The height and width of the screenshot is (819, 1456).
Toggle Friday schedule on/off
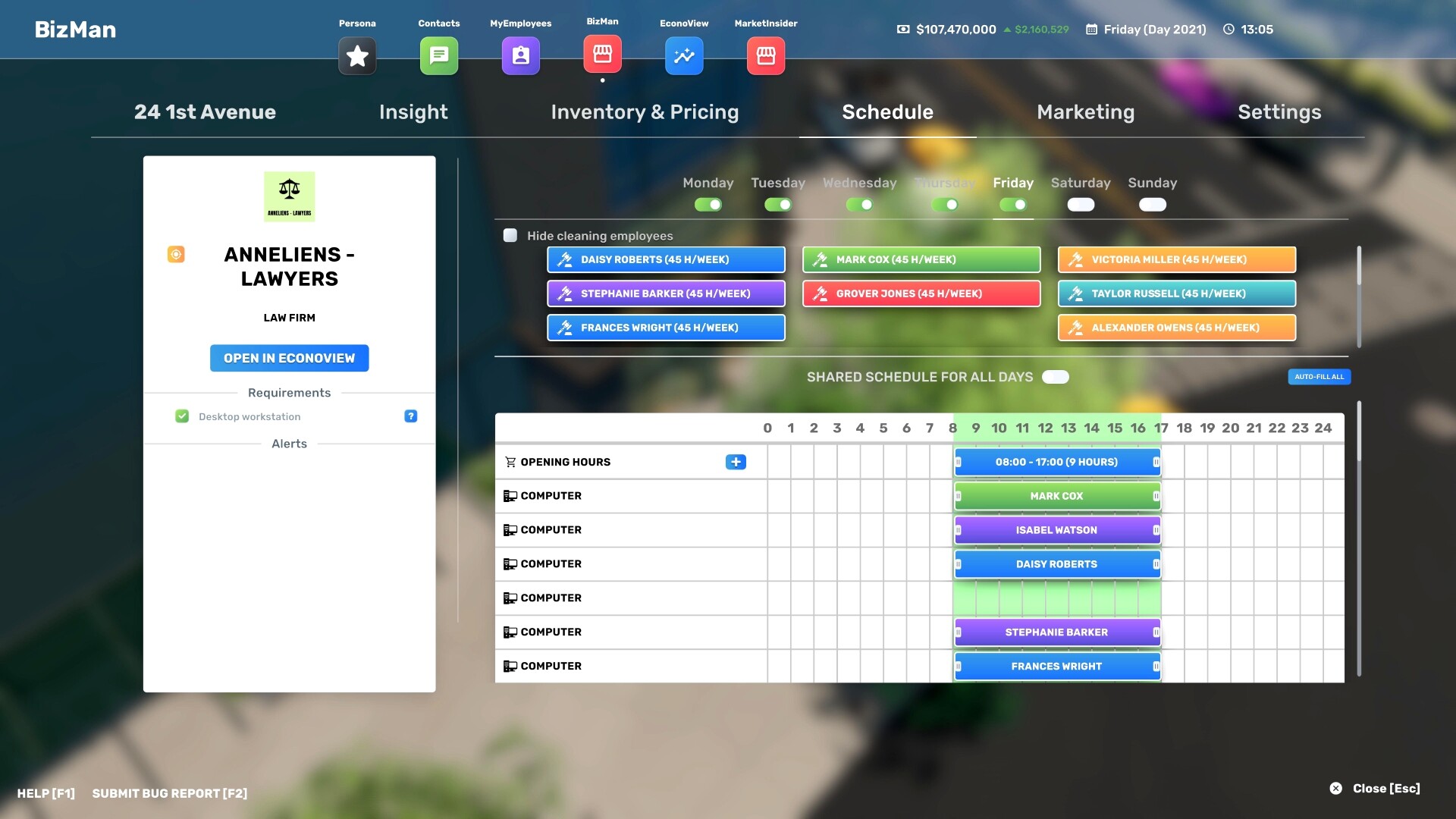tap(1013, 205)
